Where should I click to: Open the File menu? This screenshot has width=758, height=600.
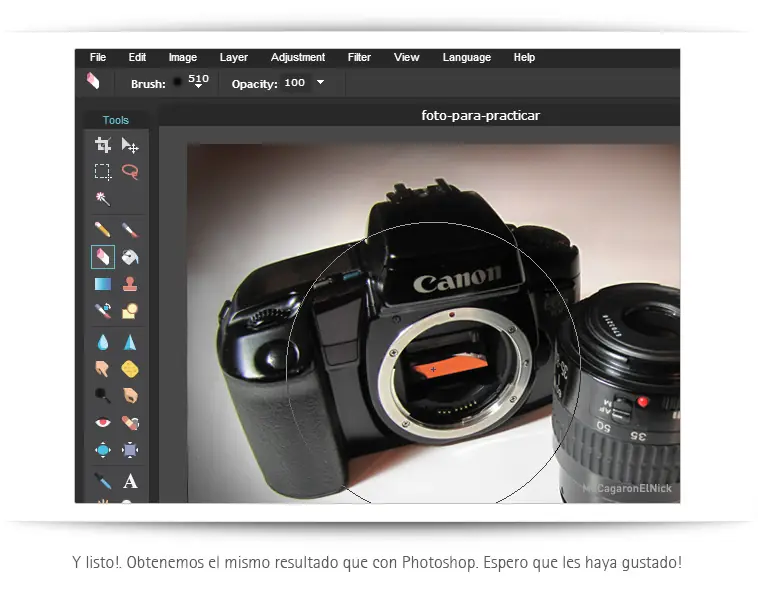98,58
